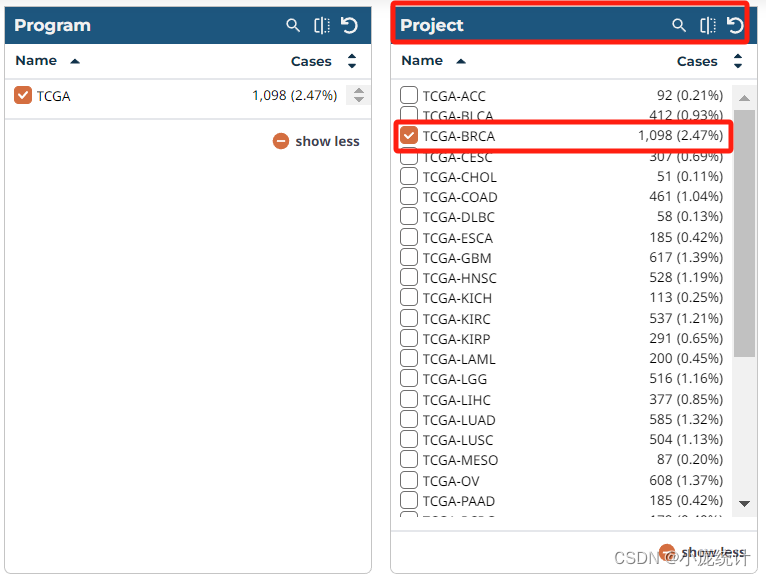Sort Project list by Cases
The height and width of the screenshot is (576, 766).
coord(710,61)
